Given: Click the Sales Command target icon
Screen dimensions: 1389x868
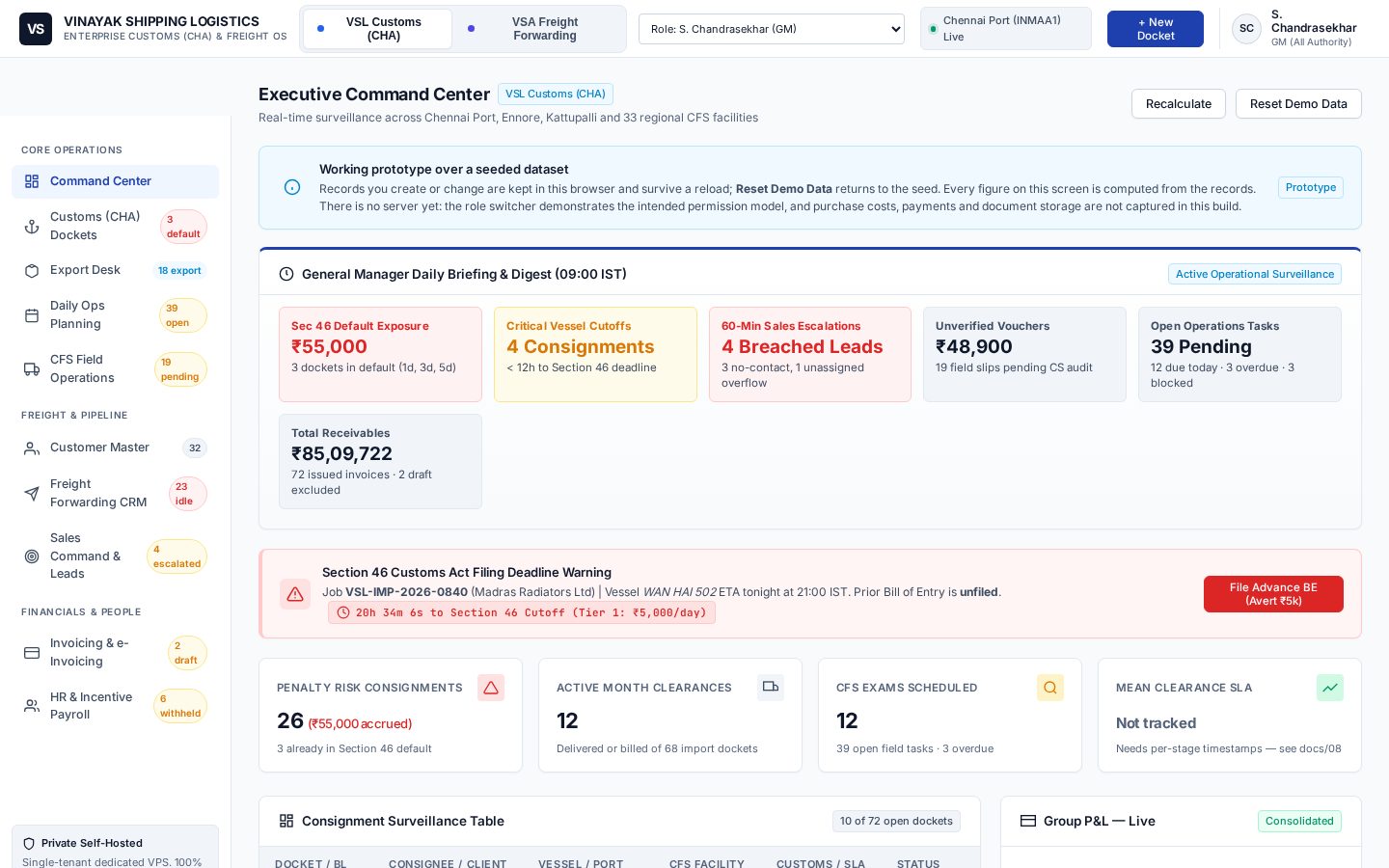Looking at the screenshot, I should pyautogui.click(x=32, y=556).
